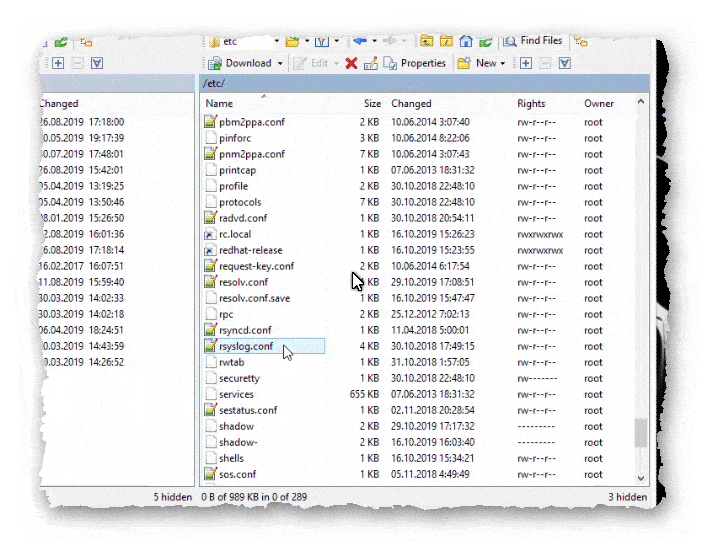Viewport: 704px width, 544px height.
Task: Refresh the remote /etc/ panel
Action: [x=485, y=42]
